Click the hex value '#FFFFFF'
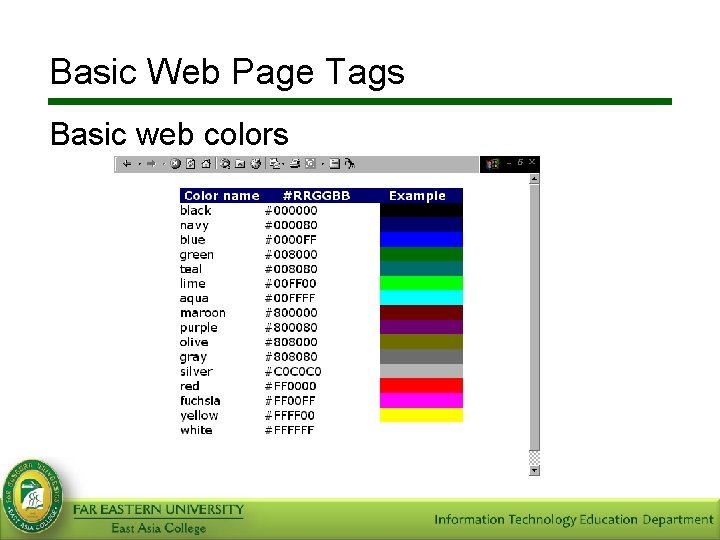 [290, 430]
